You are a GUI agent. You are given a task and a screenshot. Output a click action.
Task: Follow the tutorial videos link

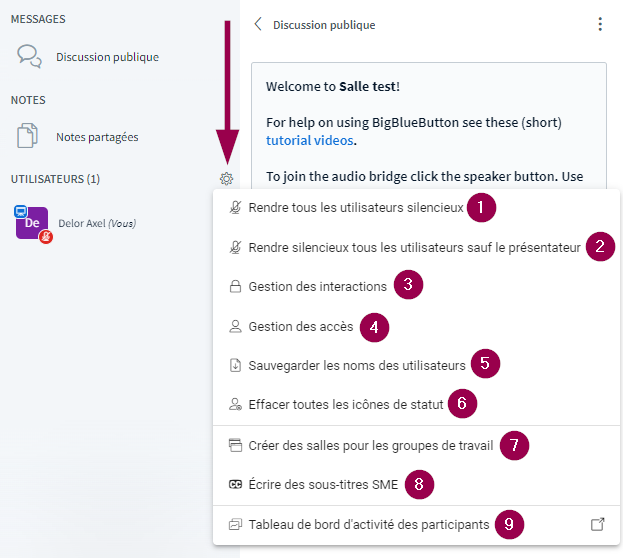tap(309, 141)
